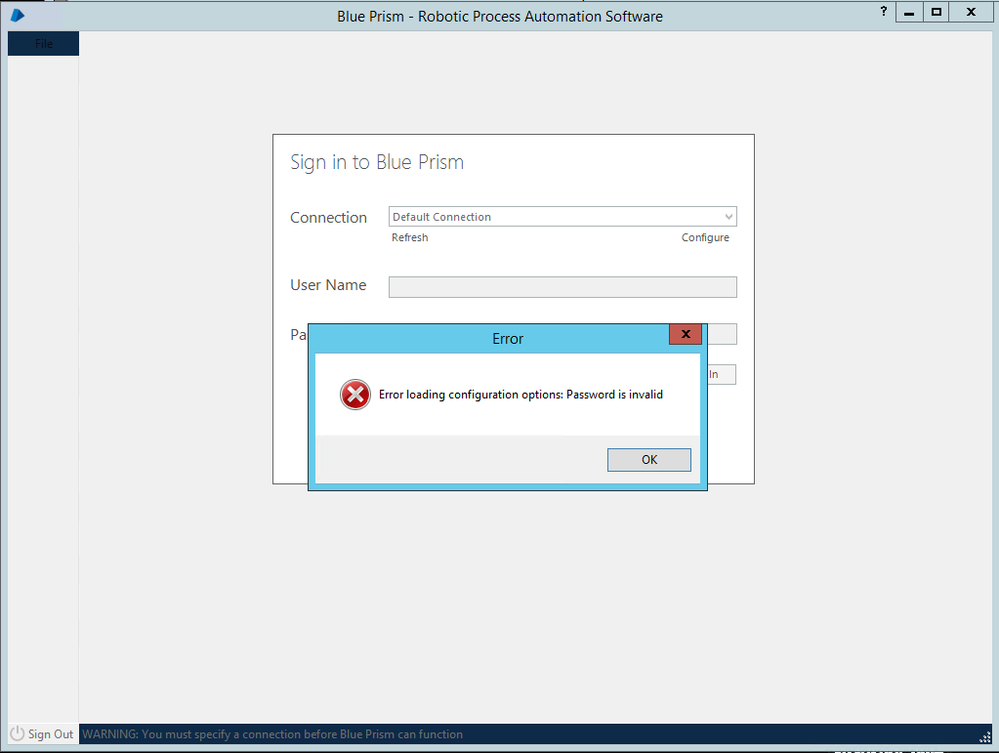Viewport: 999px width, 753px height.
Task: Click the Blue Prism logo icon
Action: [x=17, y=15]
